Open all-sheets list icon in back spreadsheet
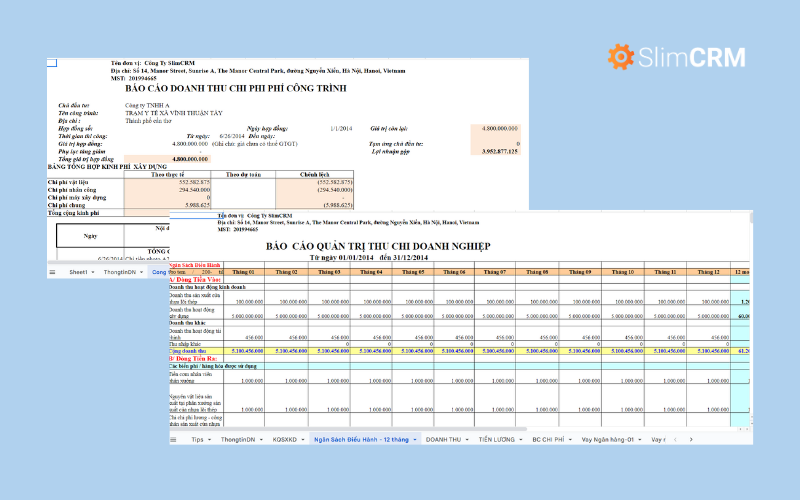This screenshot has height=500, width=800. pyautogui.click(x=52, y=272)
